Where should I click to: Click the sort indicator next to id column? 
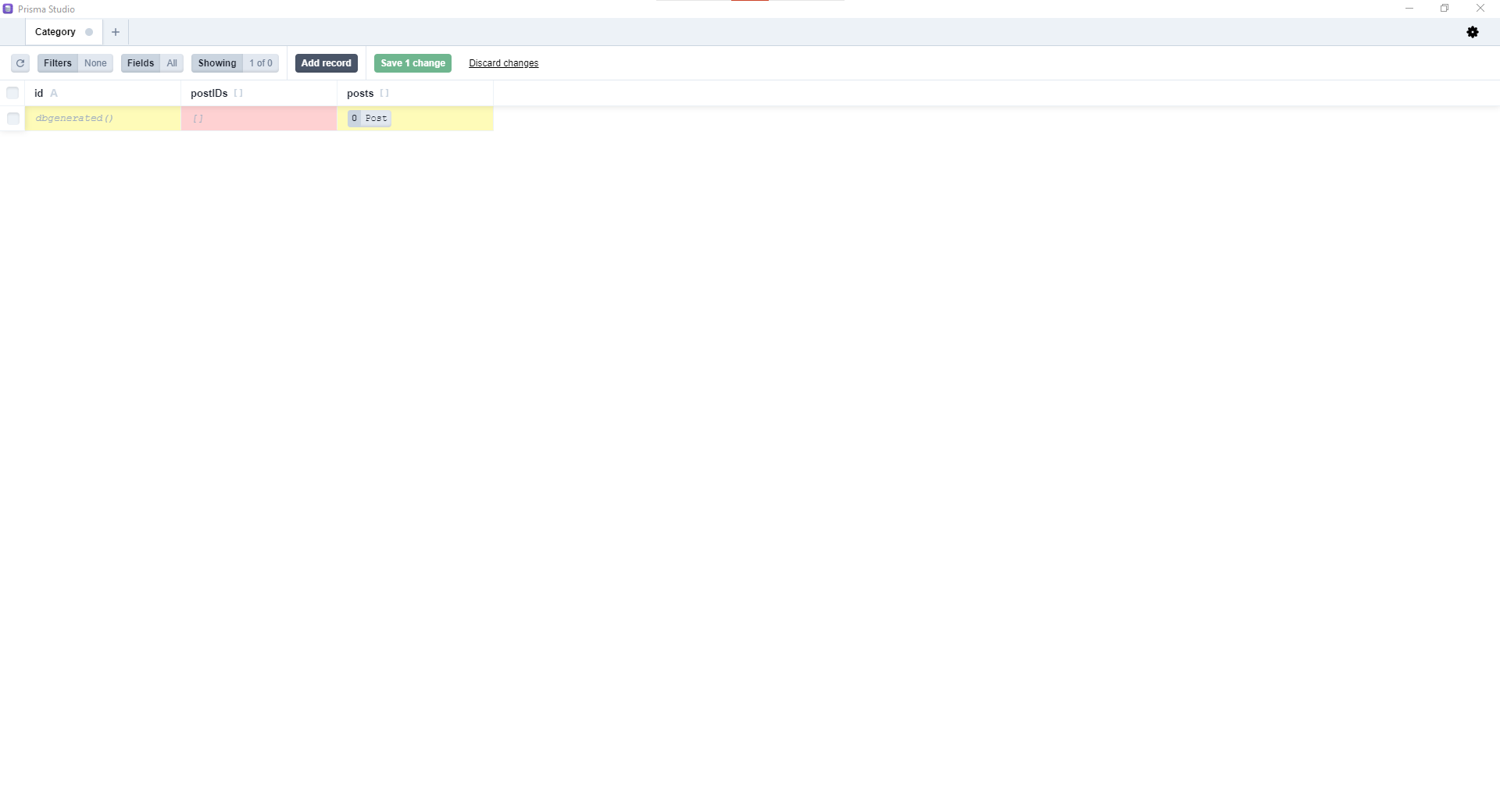pyautogui.click(x=54, y=93)
